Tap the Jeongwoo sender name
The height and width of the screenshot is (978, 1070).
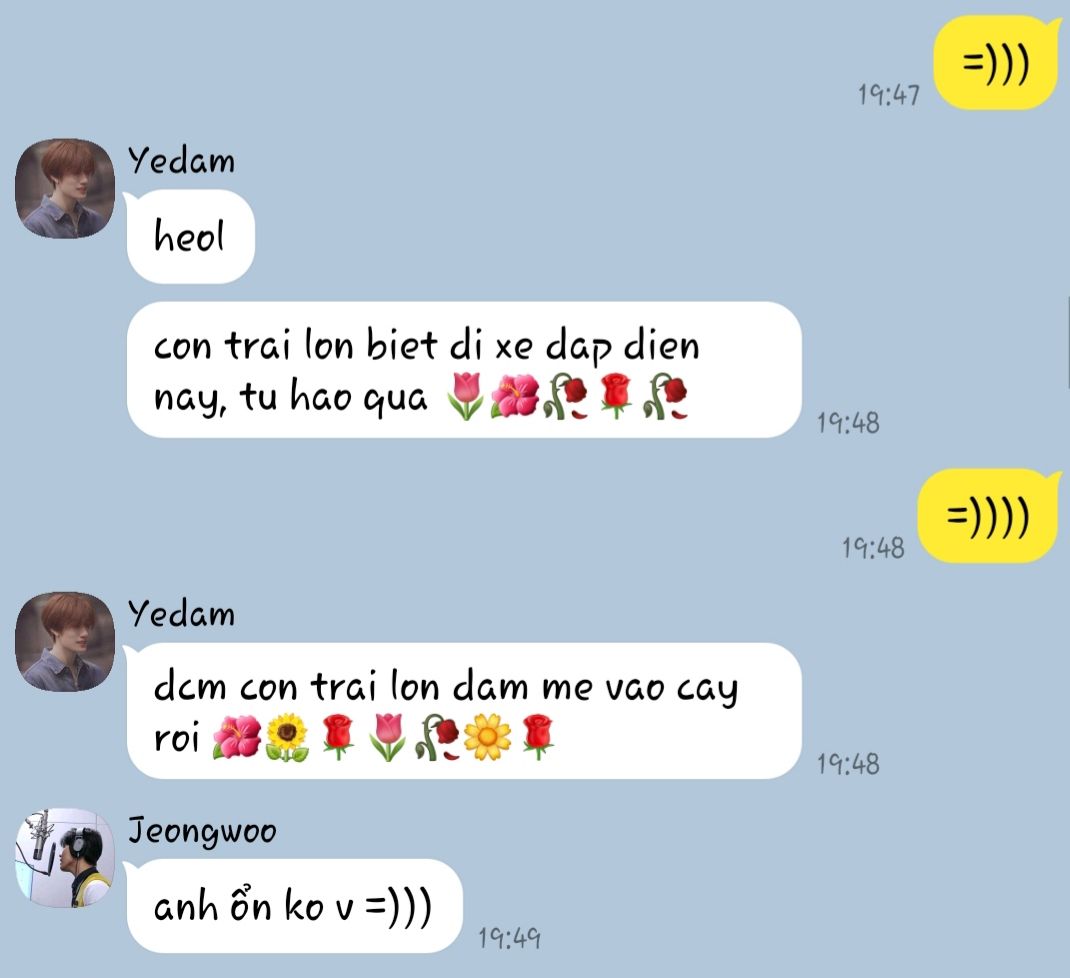[x=202, y=832]
